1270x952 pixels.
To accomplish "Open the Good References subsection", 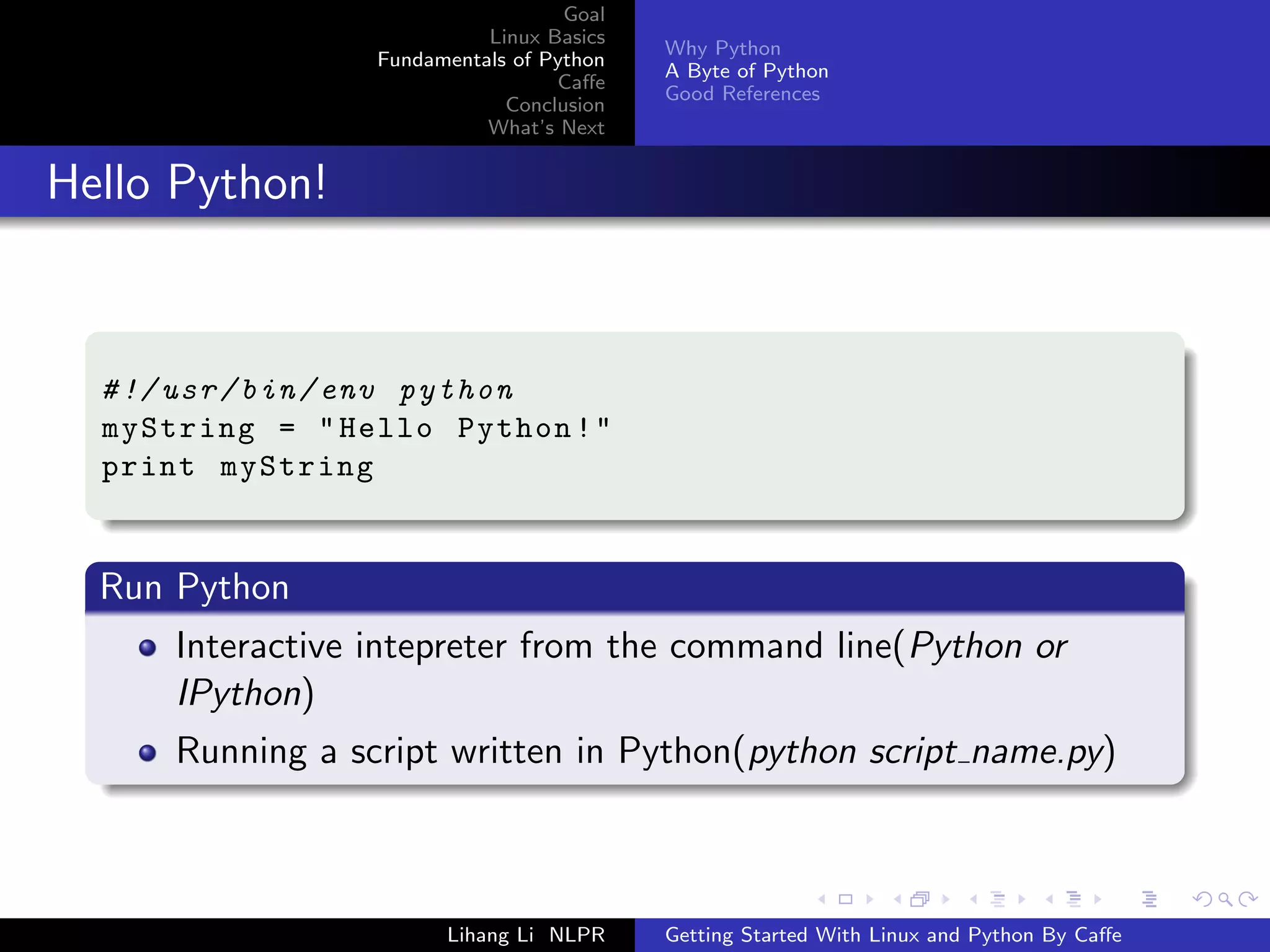I will [x=742, y=94].
